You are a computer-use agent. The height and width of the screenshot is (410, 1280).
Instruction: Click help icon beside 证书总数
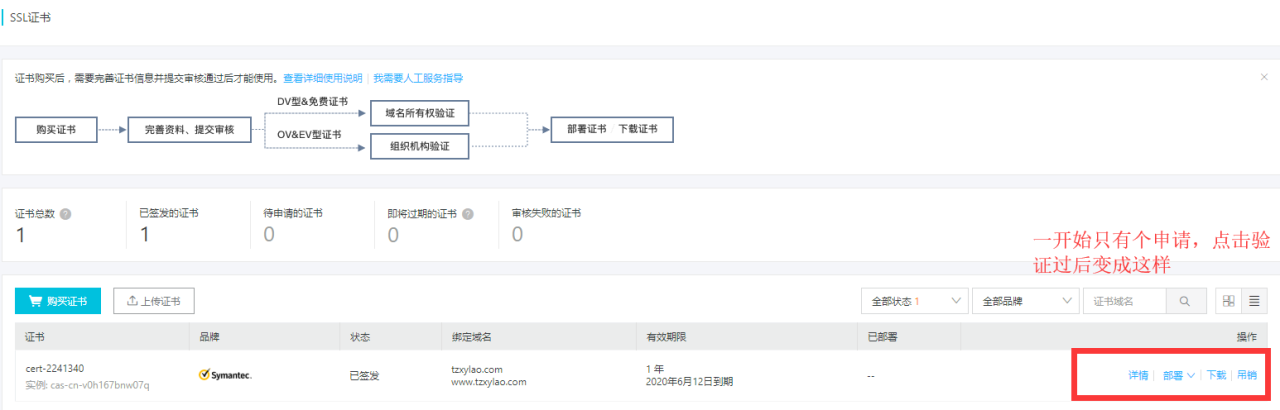[x=66, y=214]
